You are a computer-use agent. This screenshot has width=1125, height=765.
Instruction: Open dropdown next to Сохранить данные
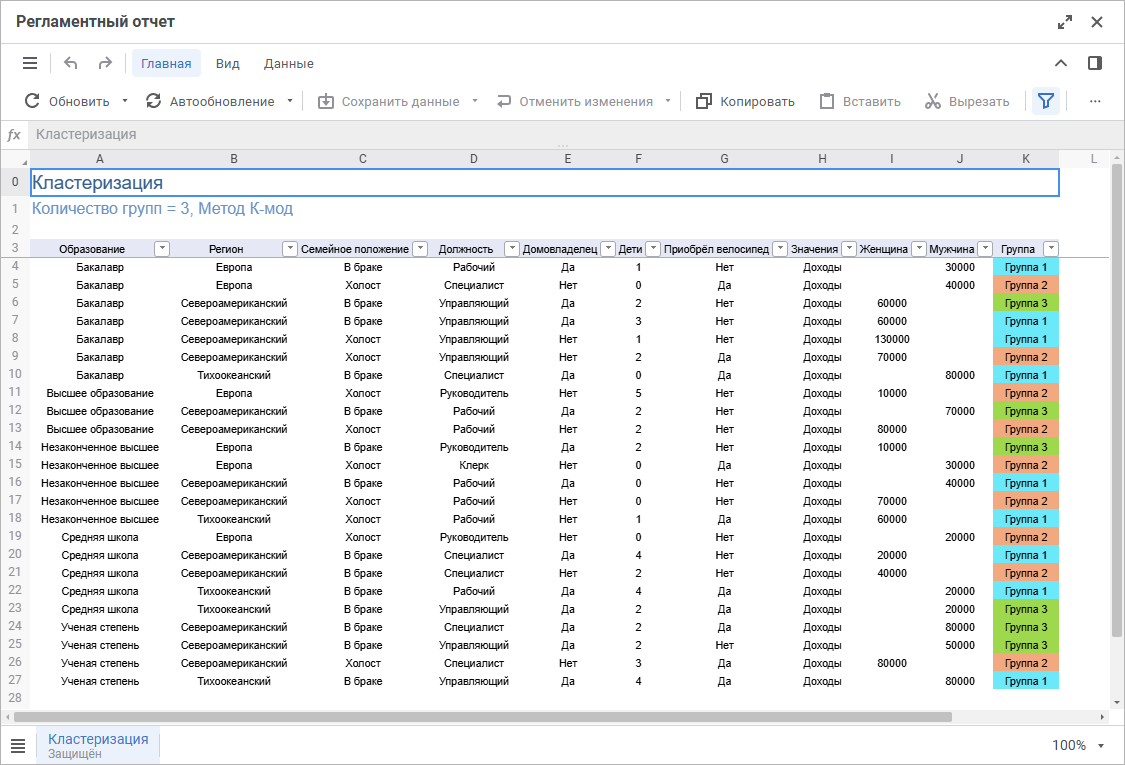(475, 100)
